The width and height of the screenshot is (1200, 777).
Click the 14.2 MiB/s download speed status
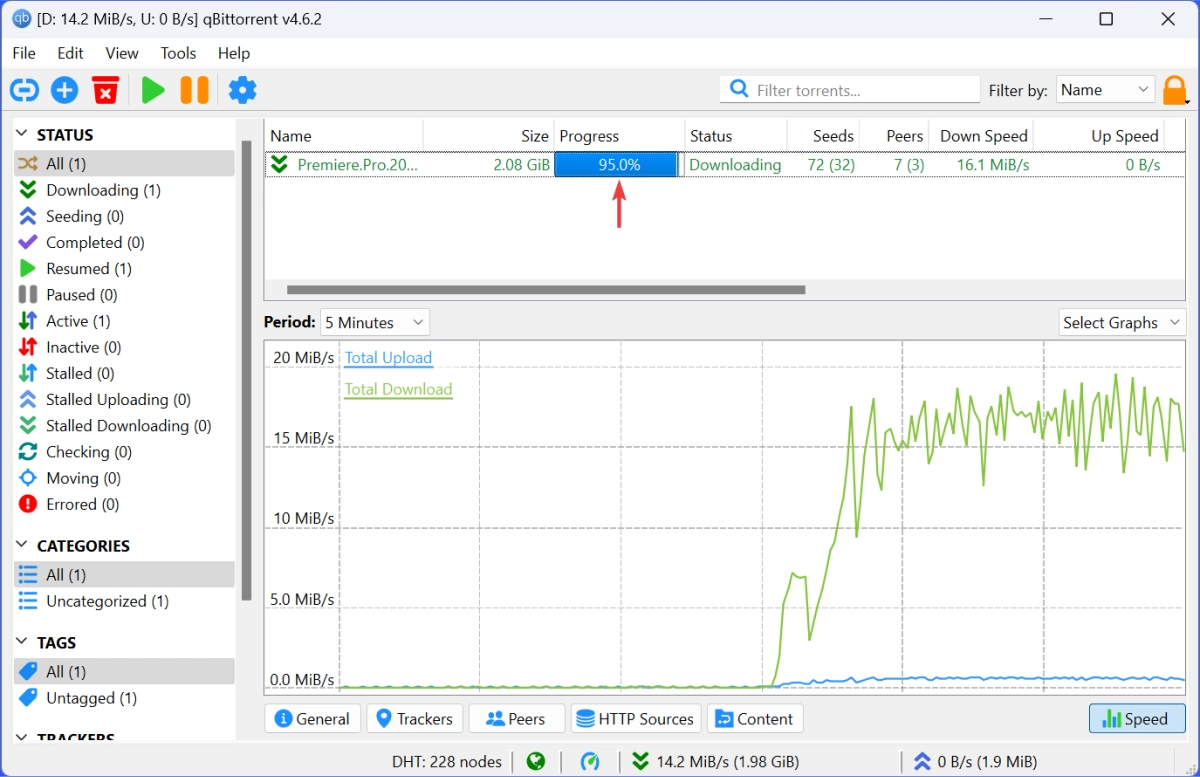[716, 762]
